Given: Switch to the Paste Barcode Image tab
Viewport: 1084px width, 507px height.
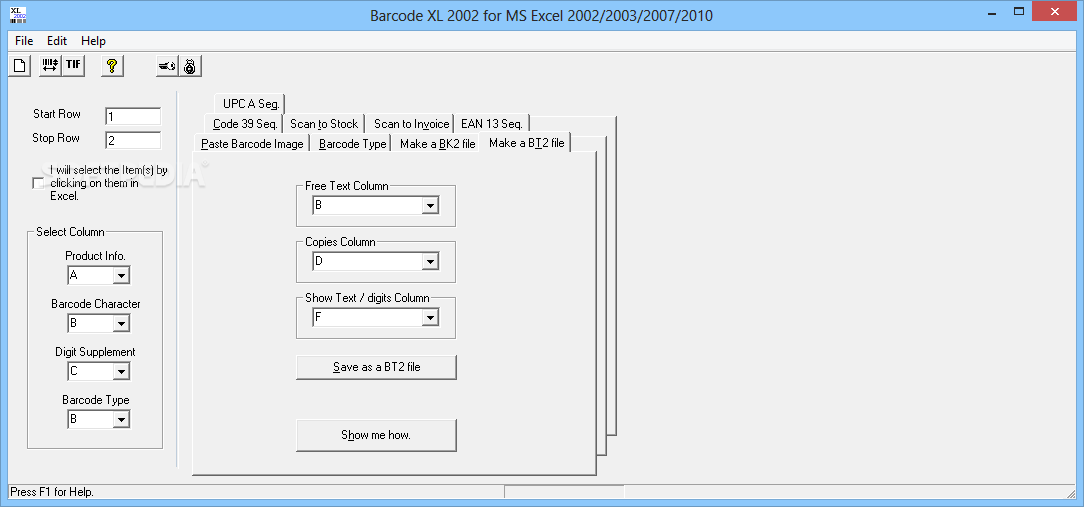Looking at the screenshot, I should click(252, 144).
